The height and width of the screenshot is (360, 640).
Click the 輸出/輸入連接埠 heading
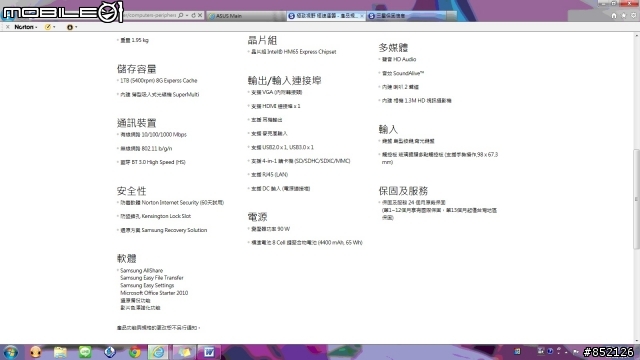(x=284, y=80)
